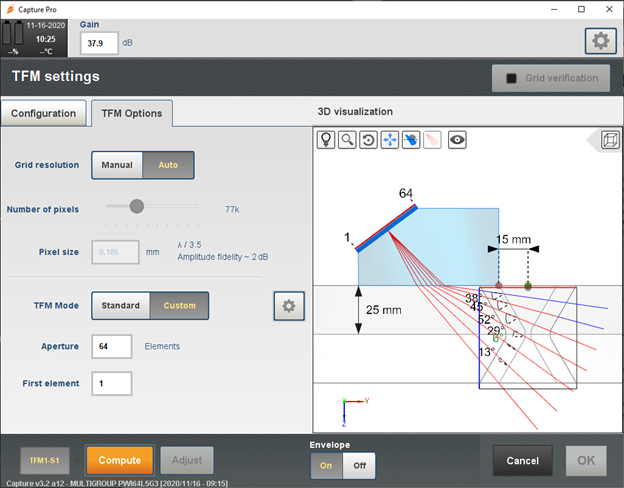624x488 pixels.
Task: Toggle the red beam display icon
Action: point(432,140)
